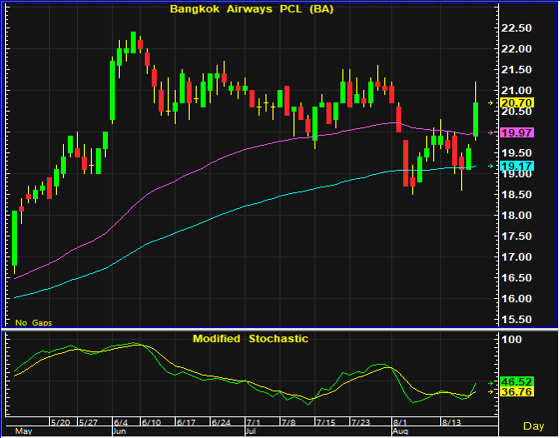Select the 7/15 date marker
This screenshot has height=438, width=560.
pyautogui.click(x=326, y=423)
